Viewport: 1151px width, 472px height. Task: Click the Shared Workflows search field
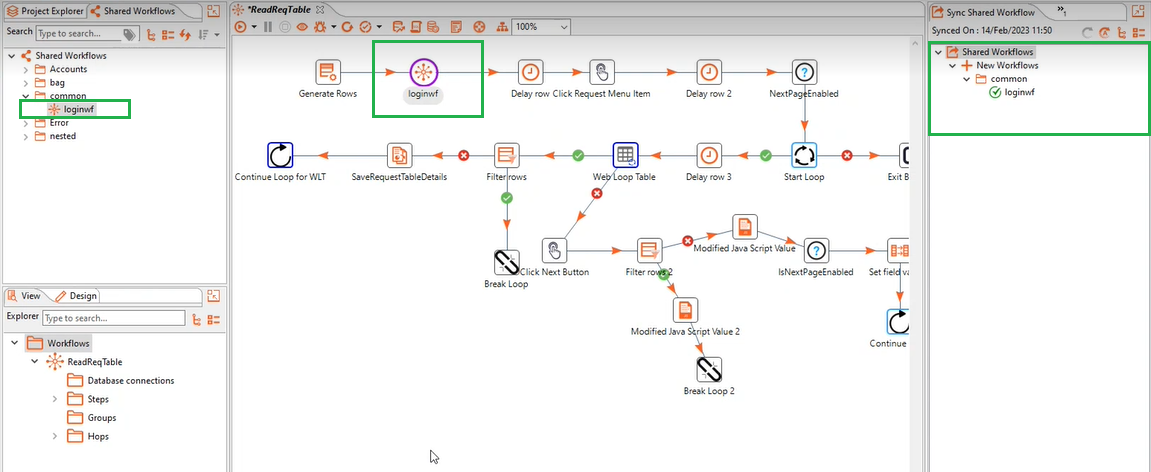(78, 33)
